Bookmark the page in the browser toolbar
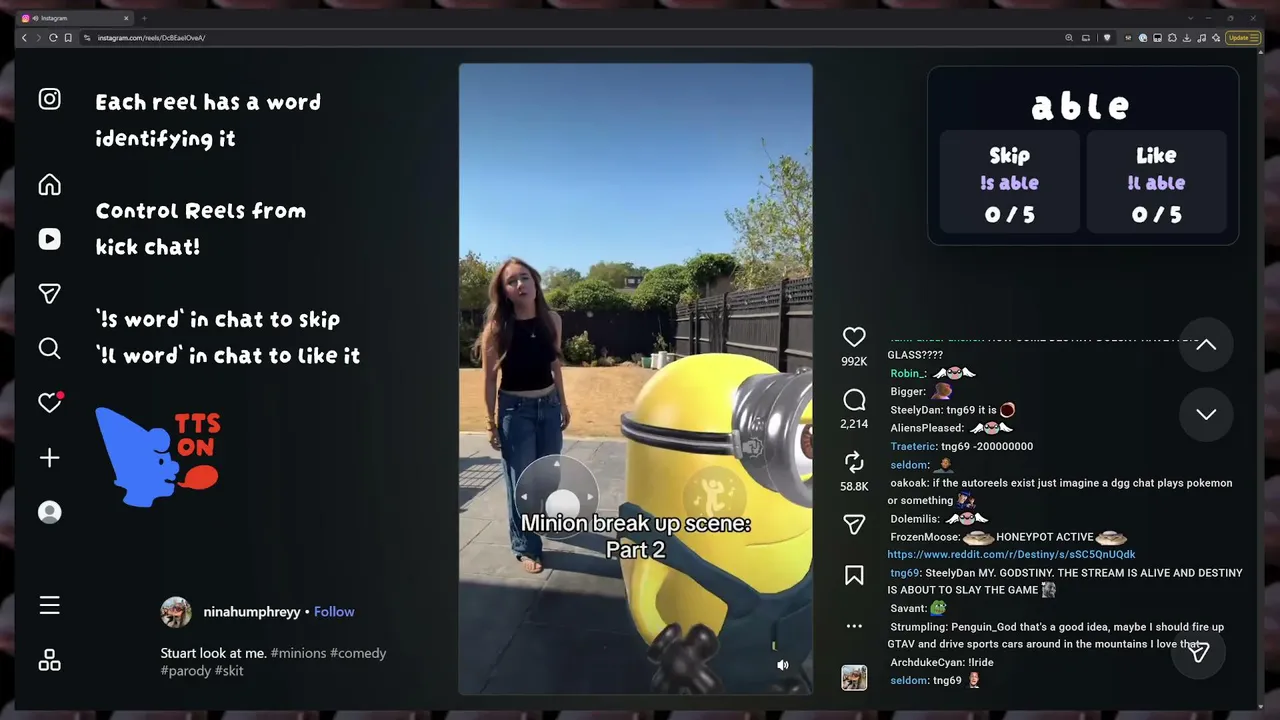The width and height of the screenshot is (1280, 720). [x=68, y=38]
